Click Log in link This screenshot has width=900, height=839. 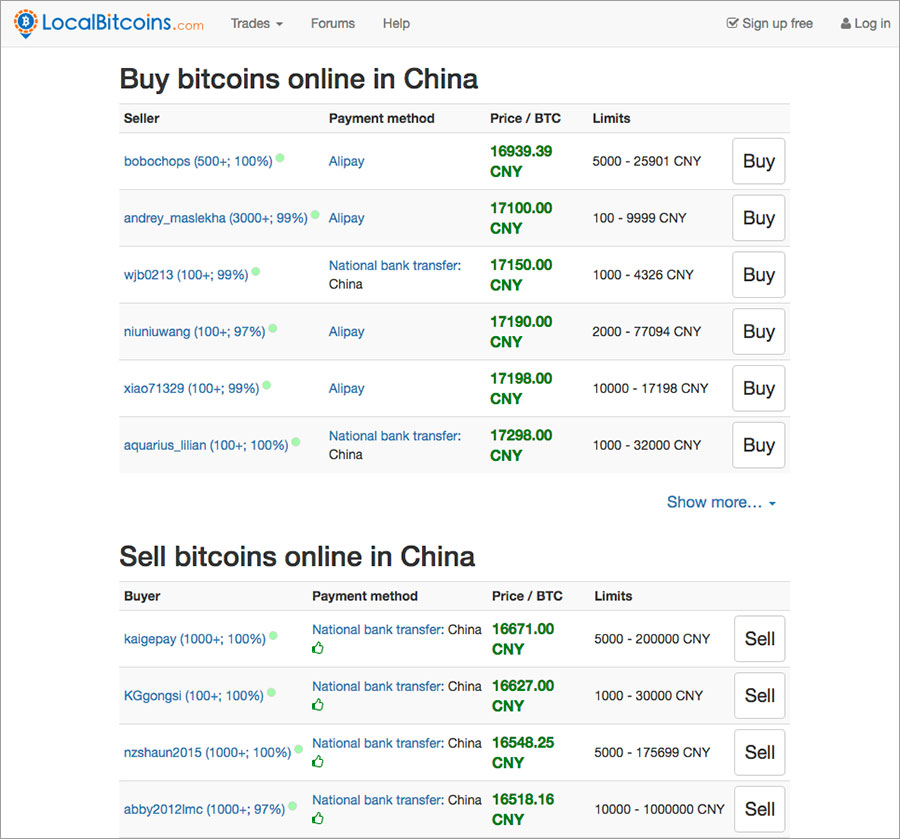tap(866, 24)
